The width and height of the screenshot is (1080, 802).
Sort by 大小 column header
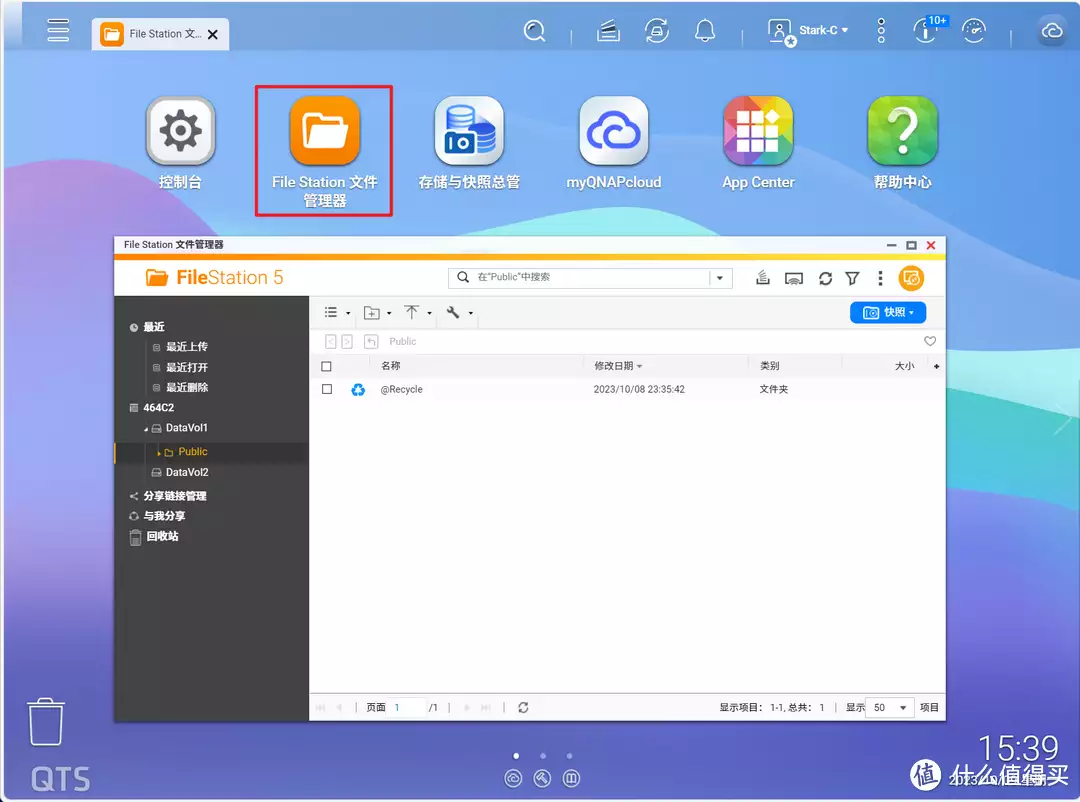[904, 366]
